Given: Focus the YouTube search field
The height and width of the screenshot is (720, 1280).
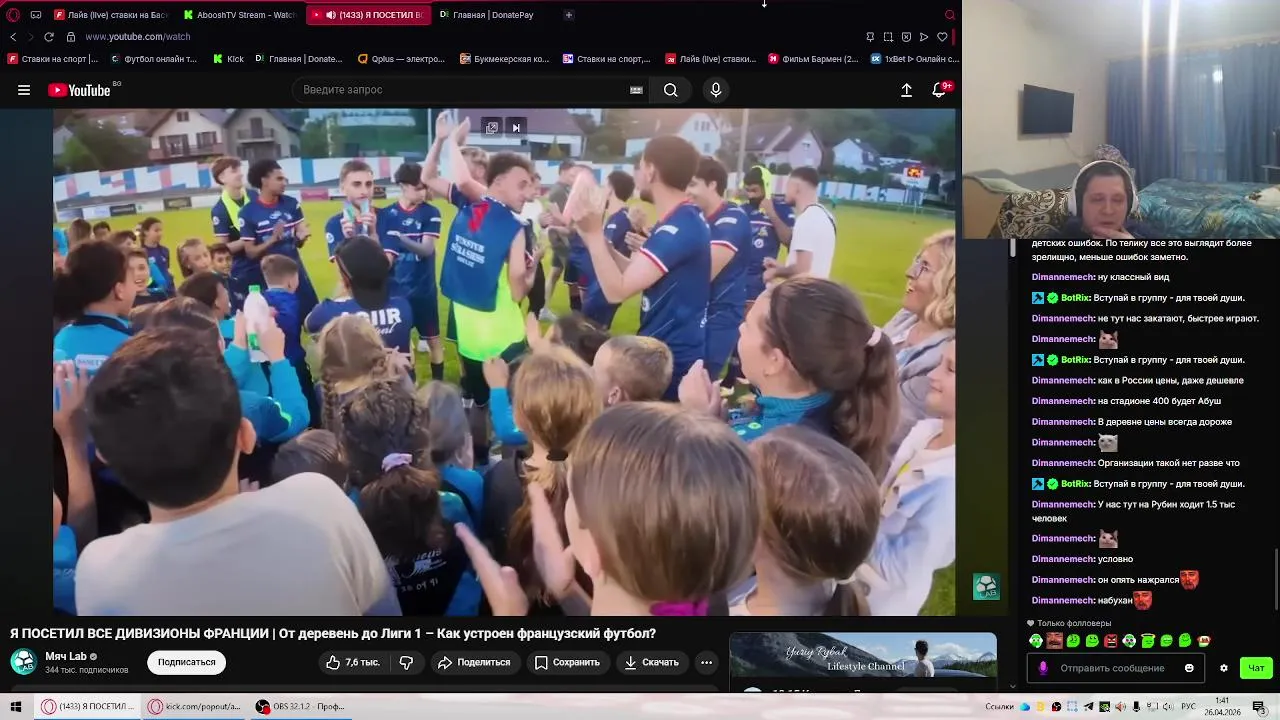Looking at the screenshot, I should coord(470,90).
